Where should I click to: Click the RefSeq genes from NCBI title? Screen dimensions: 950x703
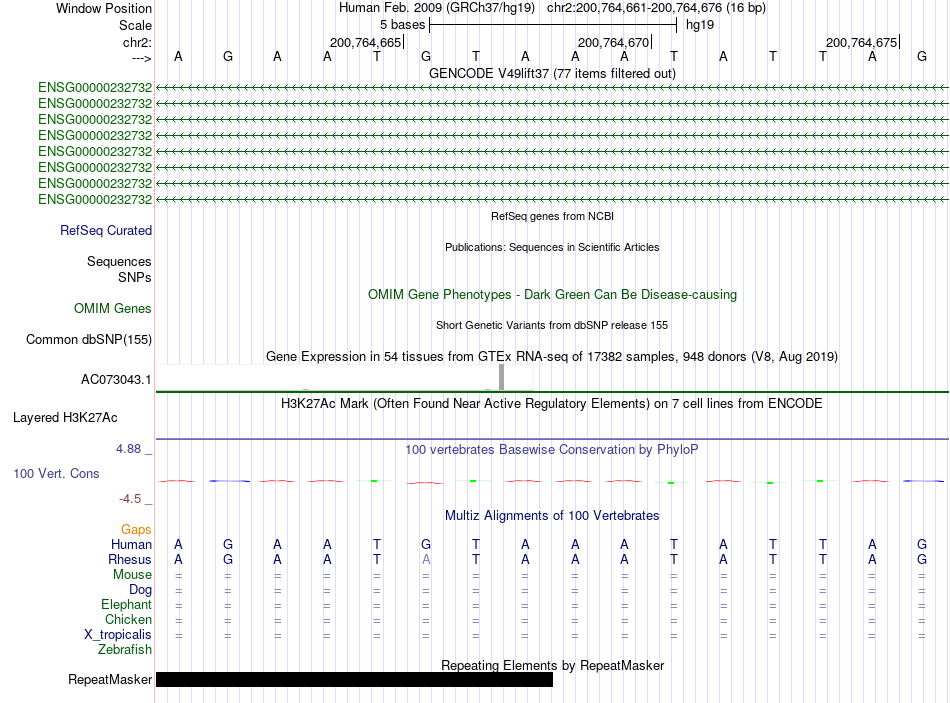(x=552, y=216)
